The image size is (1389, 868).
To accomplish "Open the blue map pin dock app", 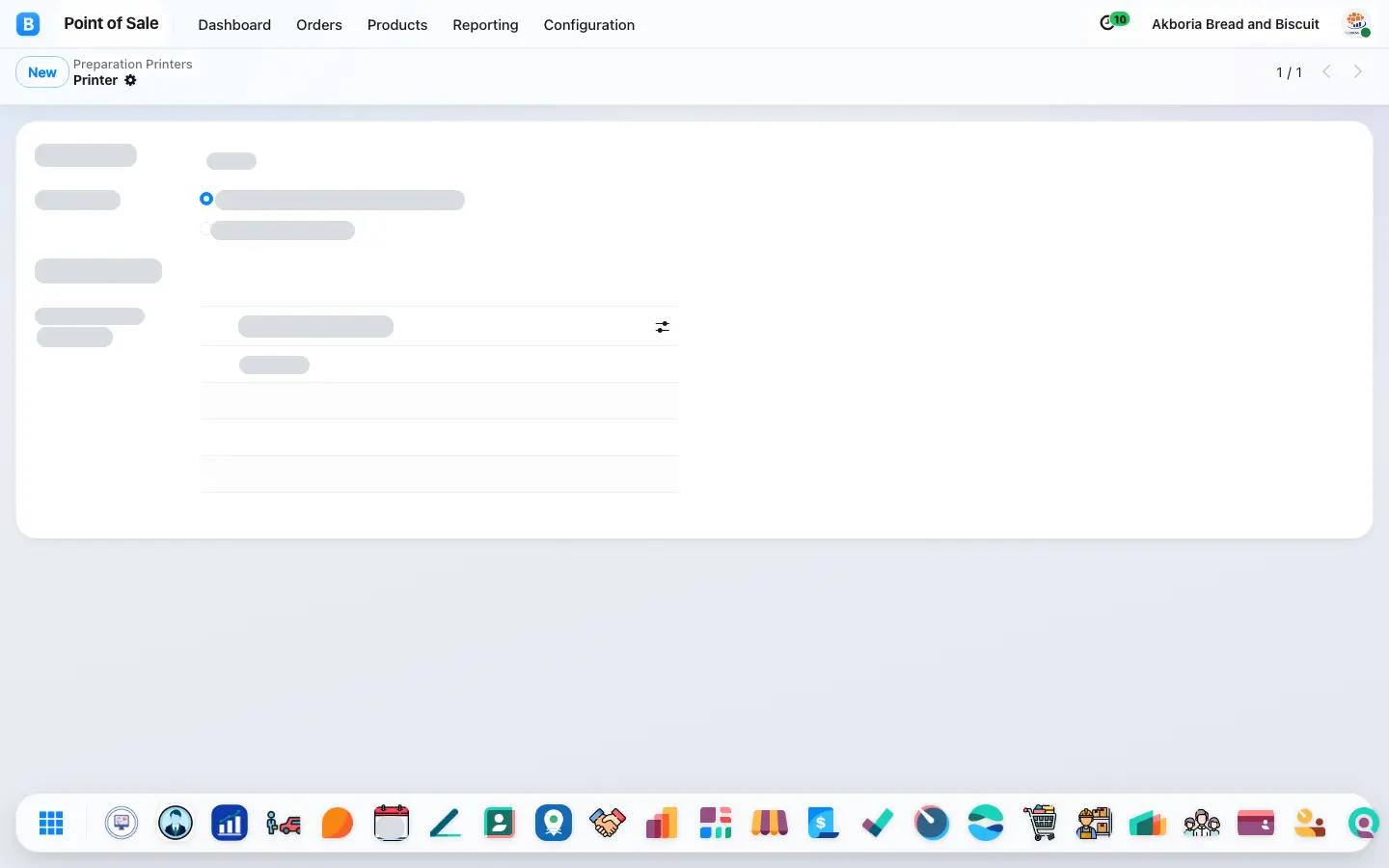I will [x=554, y=823].
